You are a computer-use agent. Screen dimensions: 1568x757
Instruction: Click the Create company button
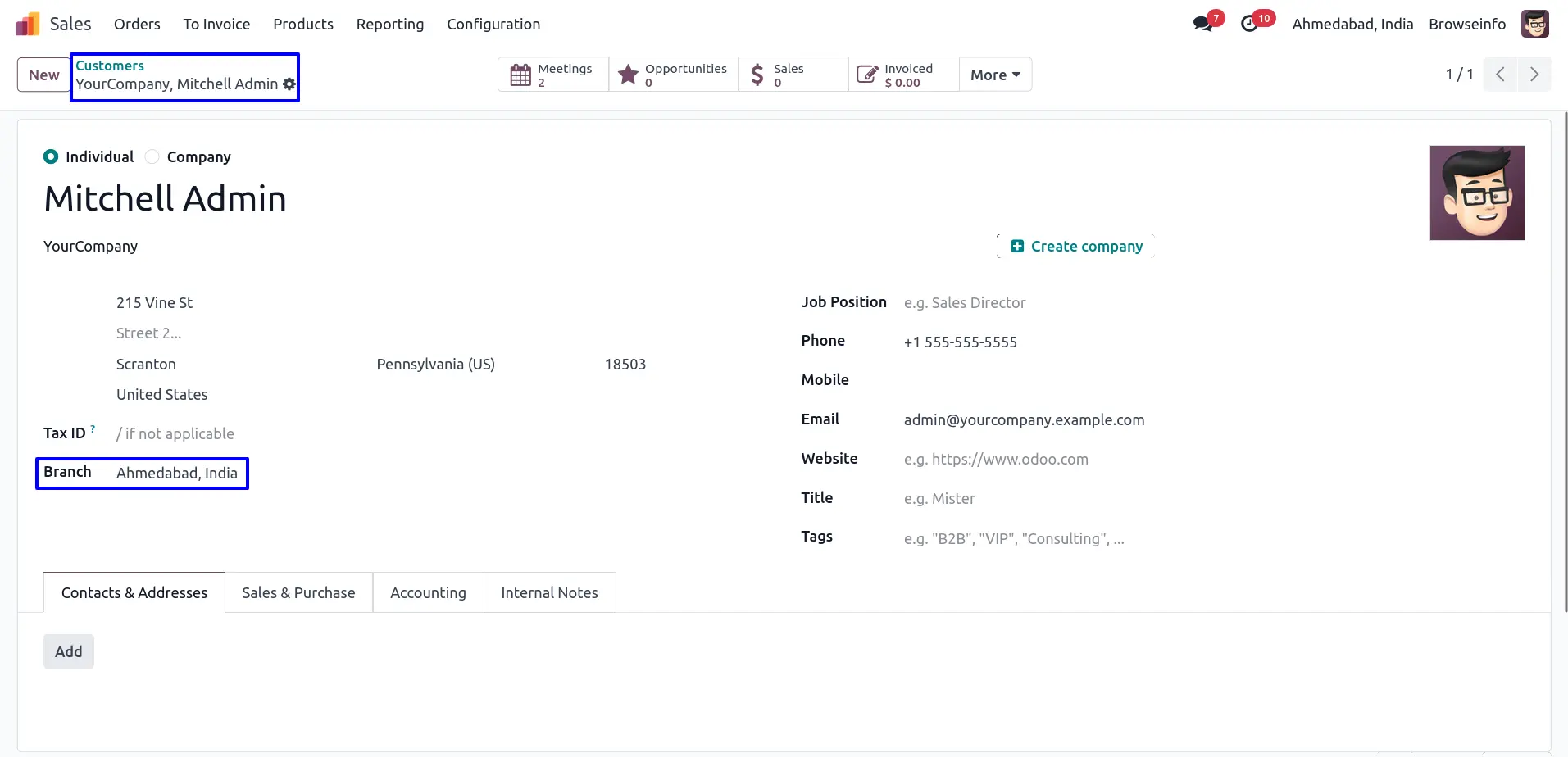point(1075,247)
